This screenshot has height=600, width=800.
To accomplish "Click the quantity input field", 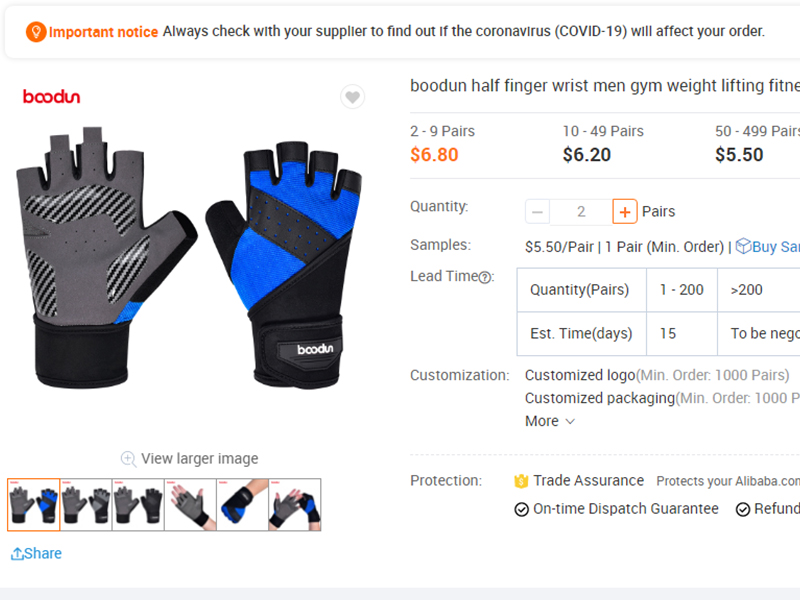I will [x=581, y=212].
